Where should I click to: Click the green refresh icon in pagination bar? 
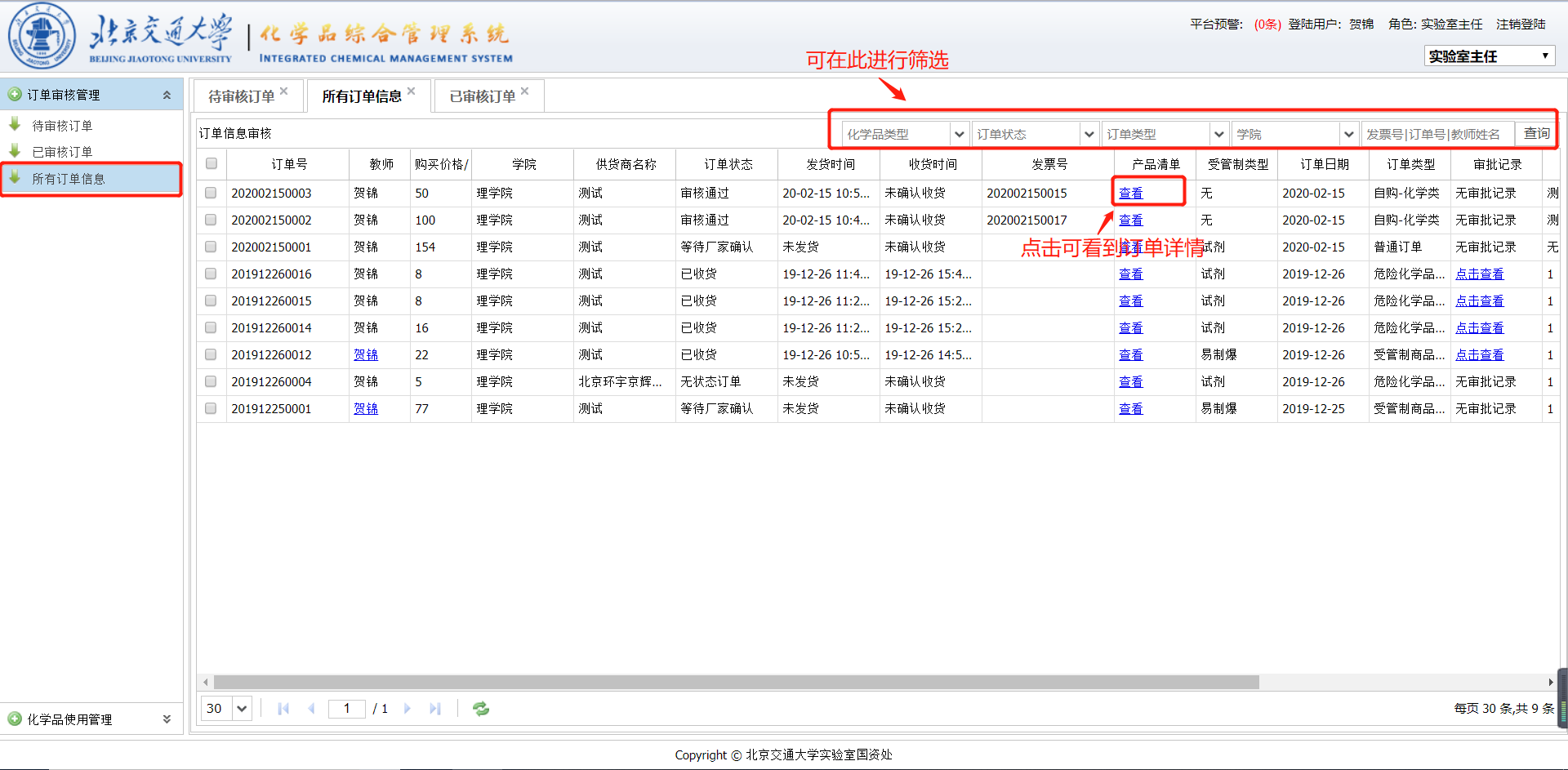[x=481, y=709]
